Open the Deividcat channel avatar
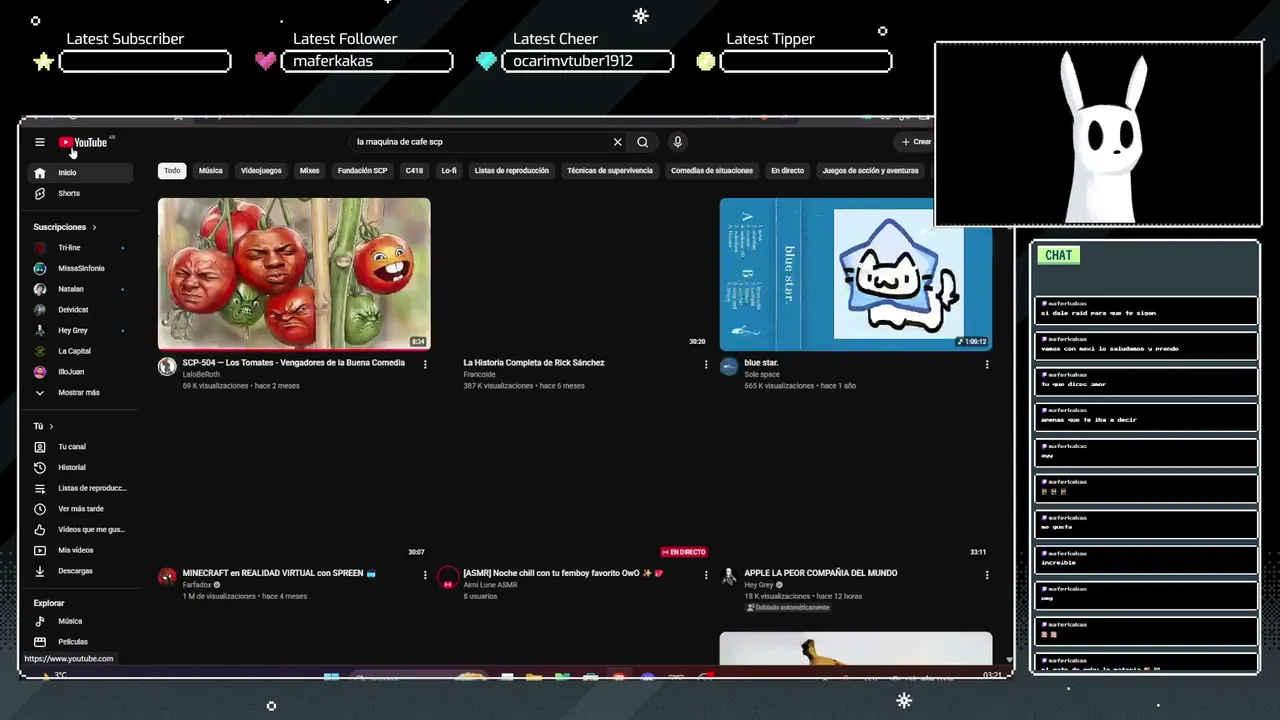Viewport: 1280px width, 720px height. coord(40,310)
